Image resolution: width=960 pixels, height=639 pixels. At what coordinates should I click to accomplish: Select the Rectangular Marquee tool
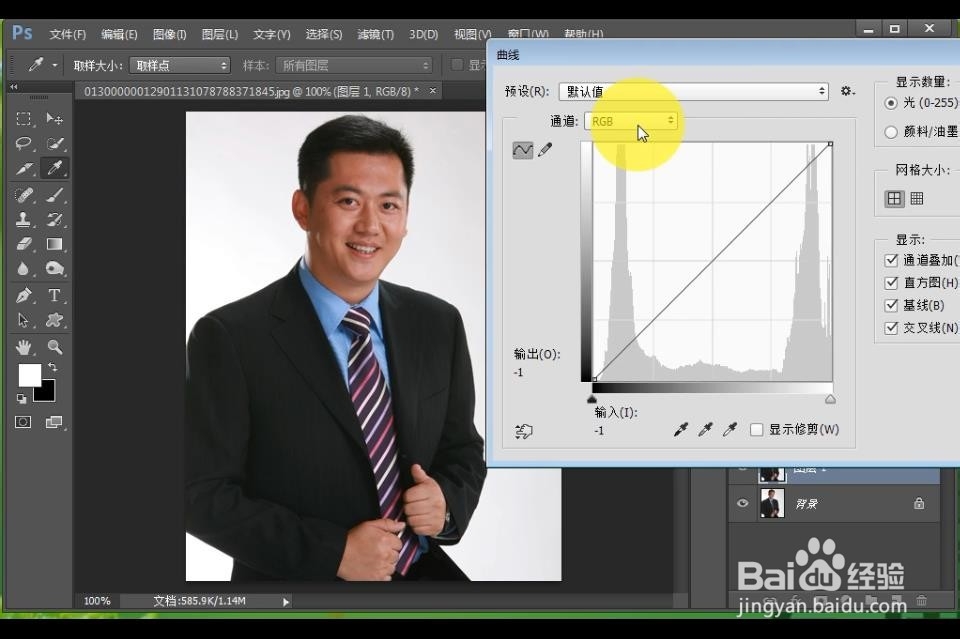pyautogui.click(x=24, y=118)
